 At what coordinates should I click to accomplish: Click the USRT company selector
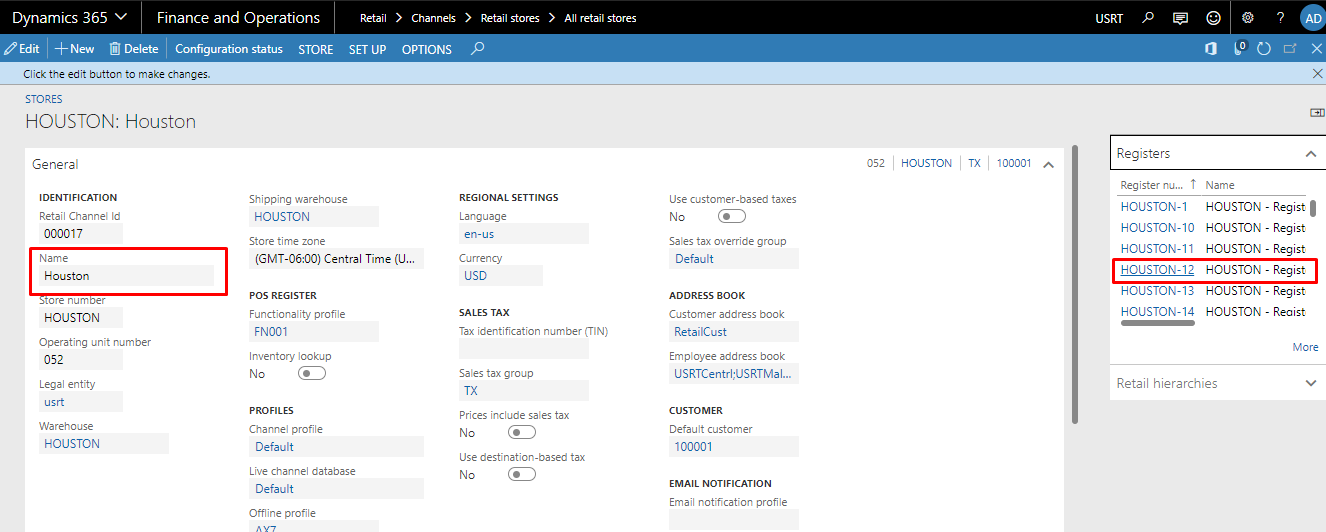[1109, 18]
